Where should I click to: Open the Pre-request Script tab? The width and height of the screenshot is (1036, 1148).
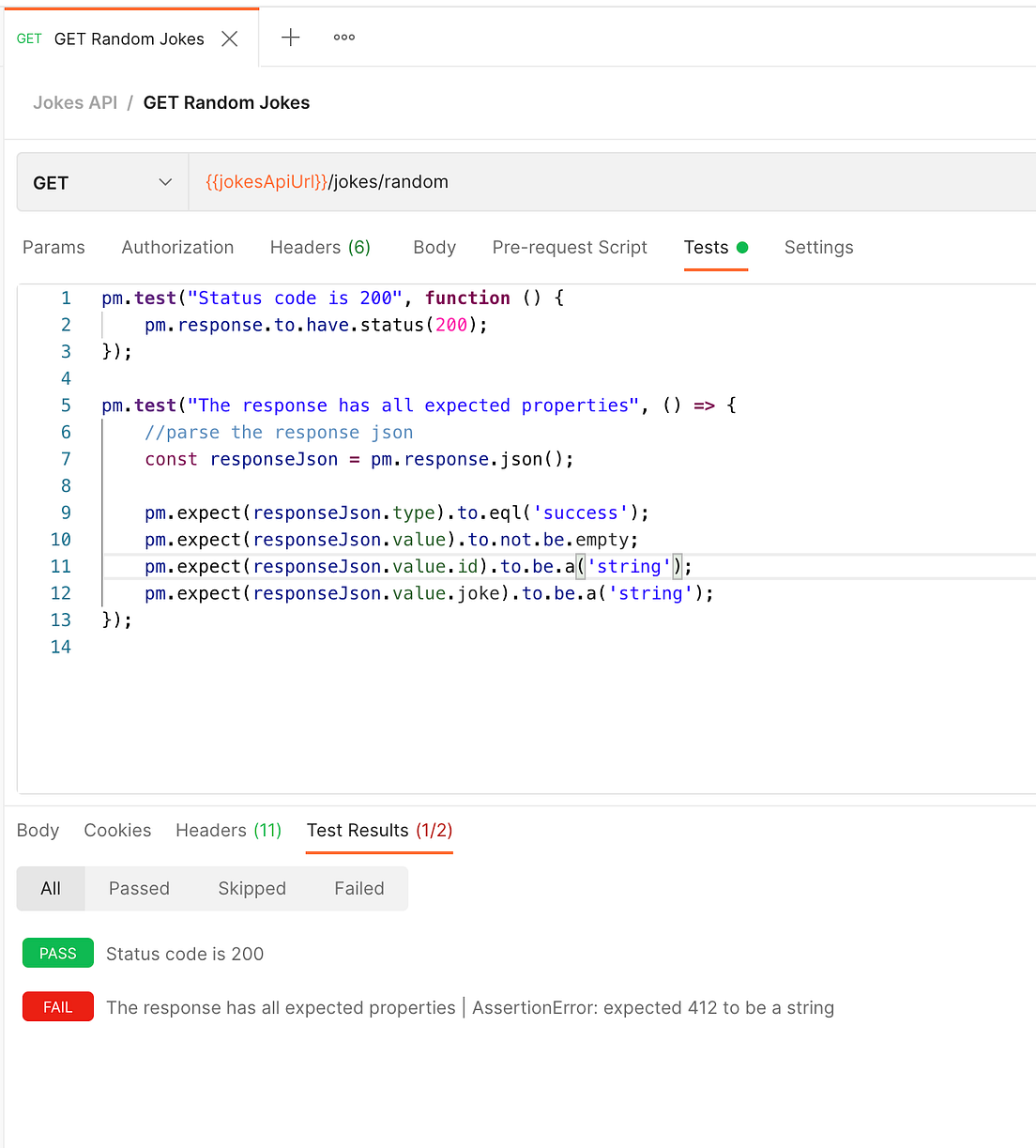pos(570,247)
